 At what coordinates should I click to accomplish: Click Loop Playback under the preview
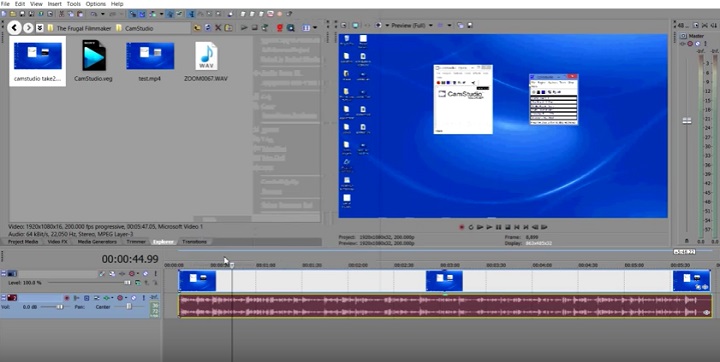[471, 227]
